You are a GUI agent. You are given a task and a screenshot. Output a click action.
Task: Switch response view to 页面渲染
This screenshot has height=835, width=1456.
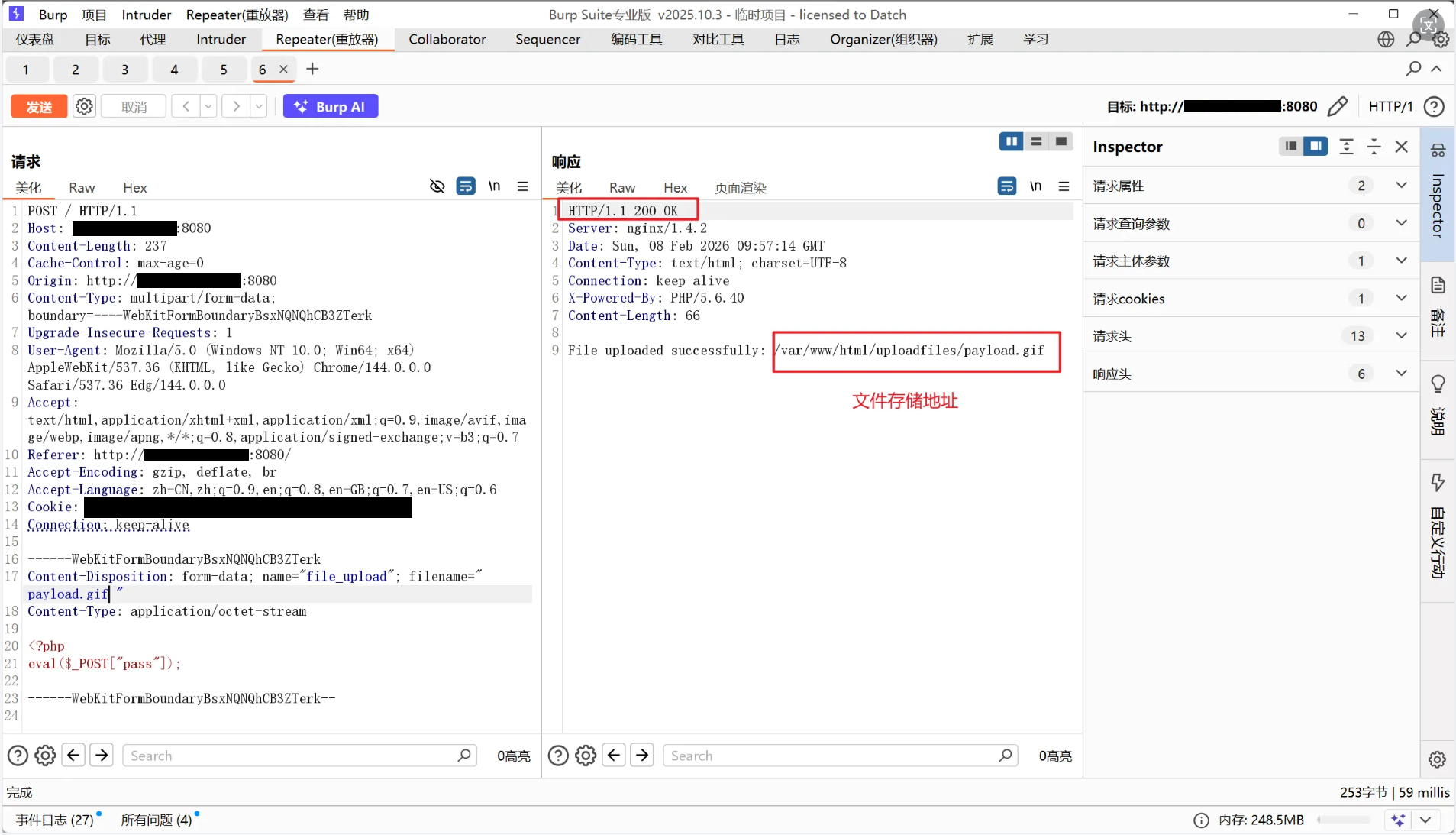click(x=740, y=188)
